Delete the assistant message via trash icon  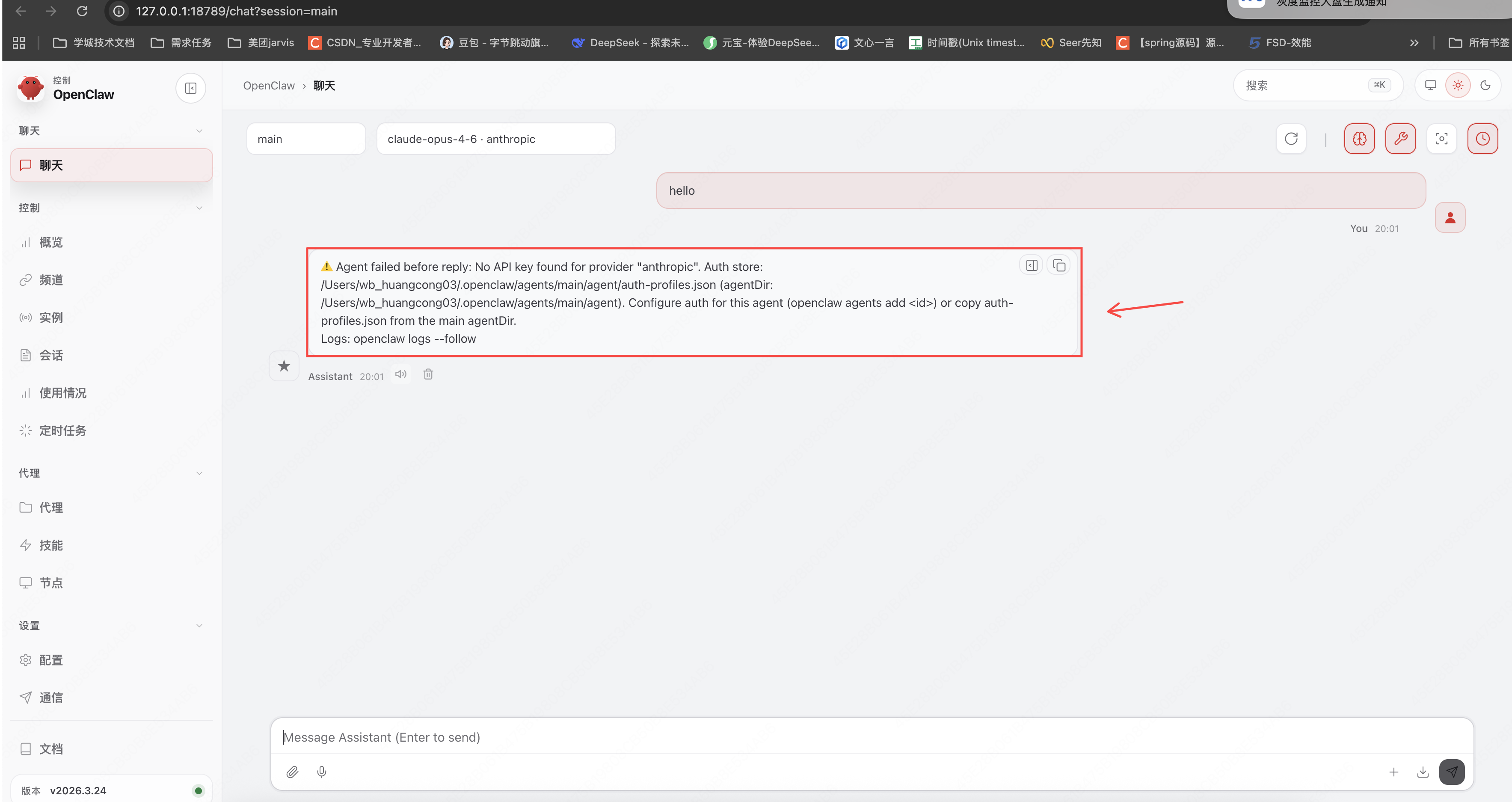click(428, 374)
